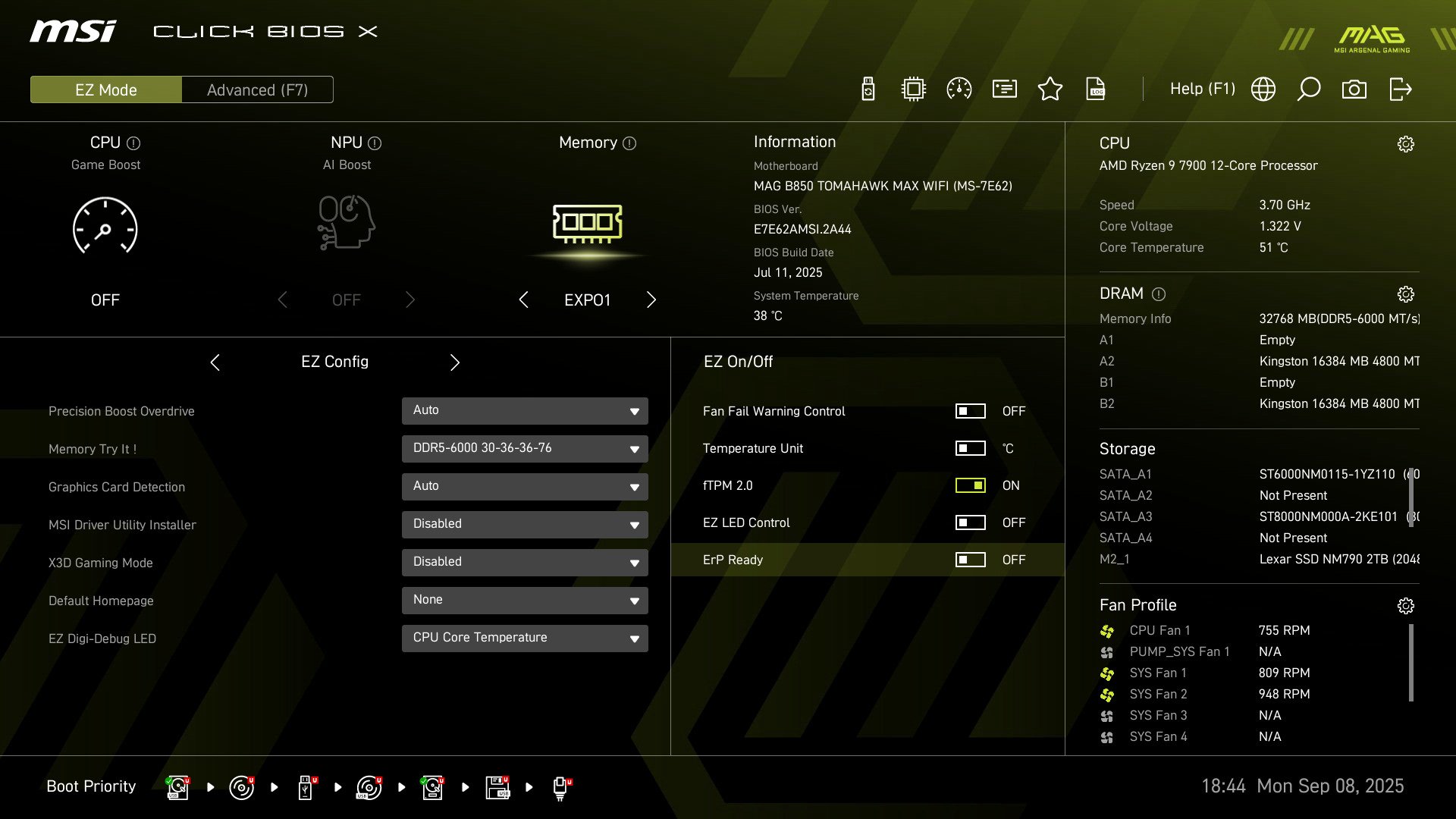1456x819 pixels.
Task: Open Precision Boost Overdrive dropdown
Action: pos(525,410)
